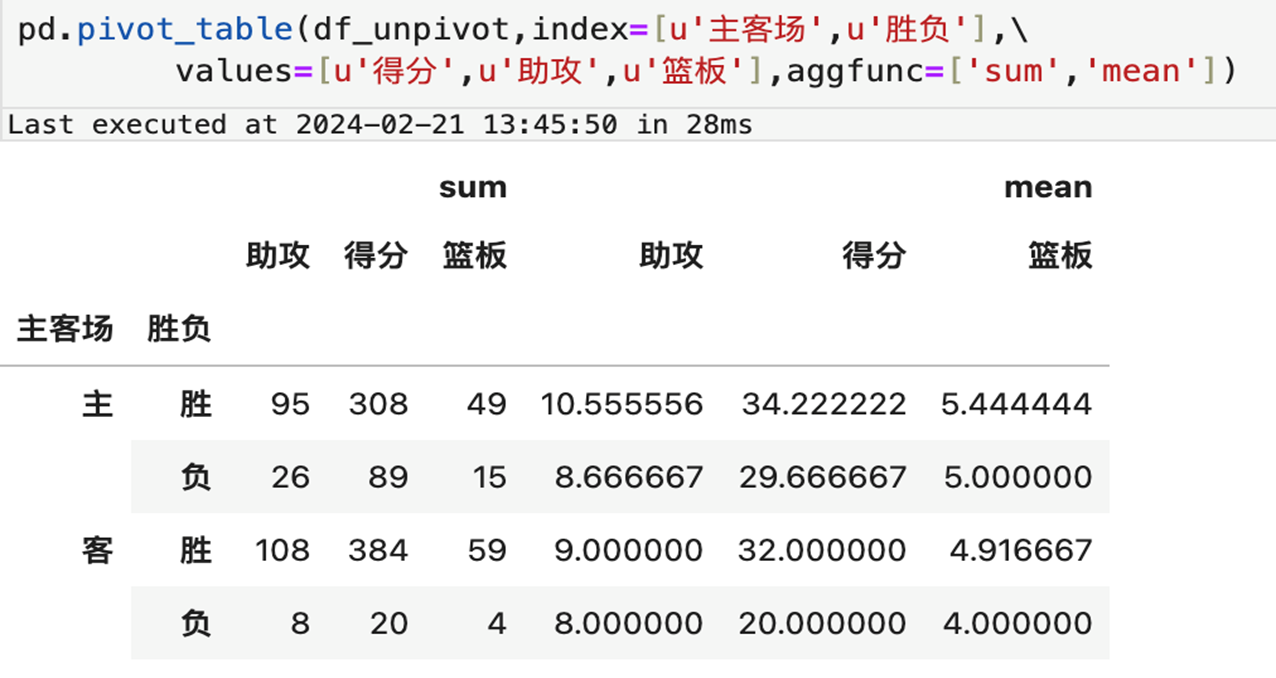Click the 篮板 header under mean
Screen dimensions: 1276x678
click(1060, 256)
